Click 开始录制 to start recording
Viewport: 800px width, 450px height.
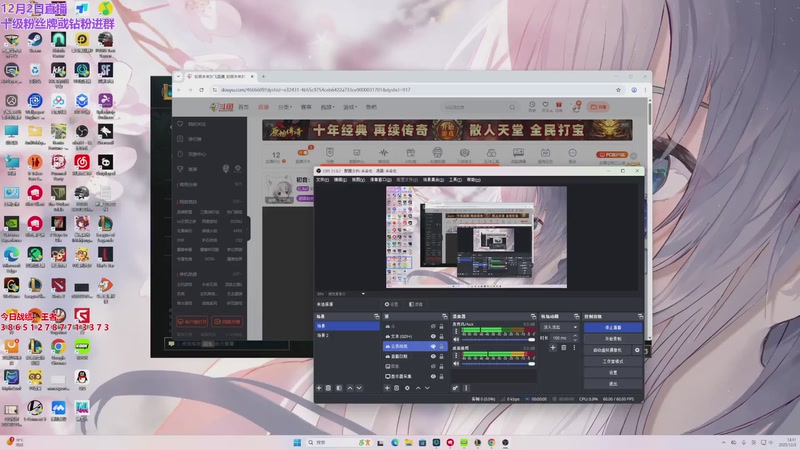tap(613, 339)
